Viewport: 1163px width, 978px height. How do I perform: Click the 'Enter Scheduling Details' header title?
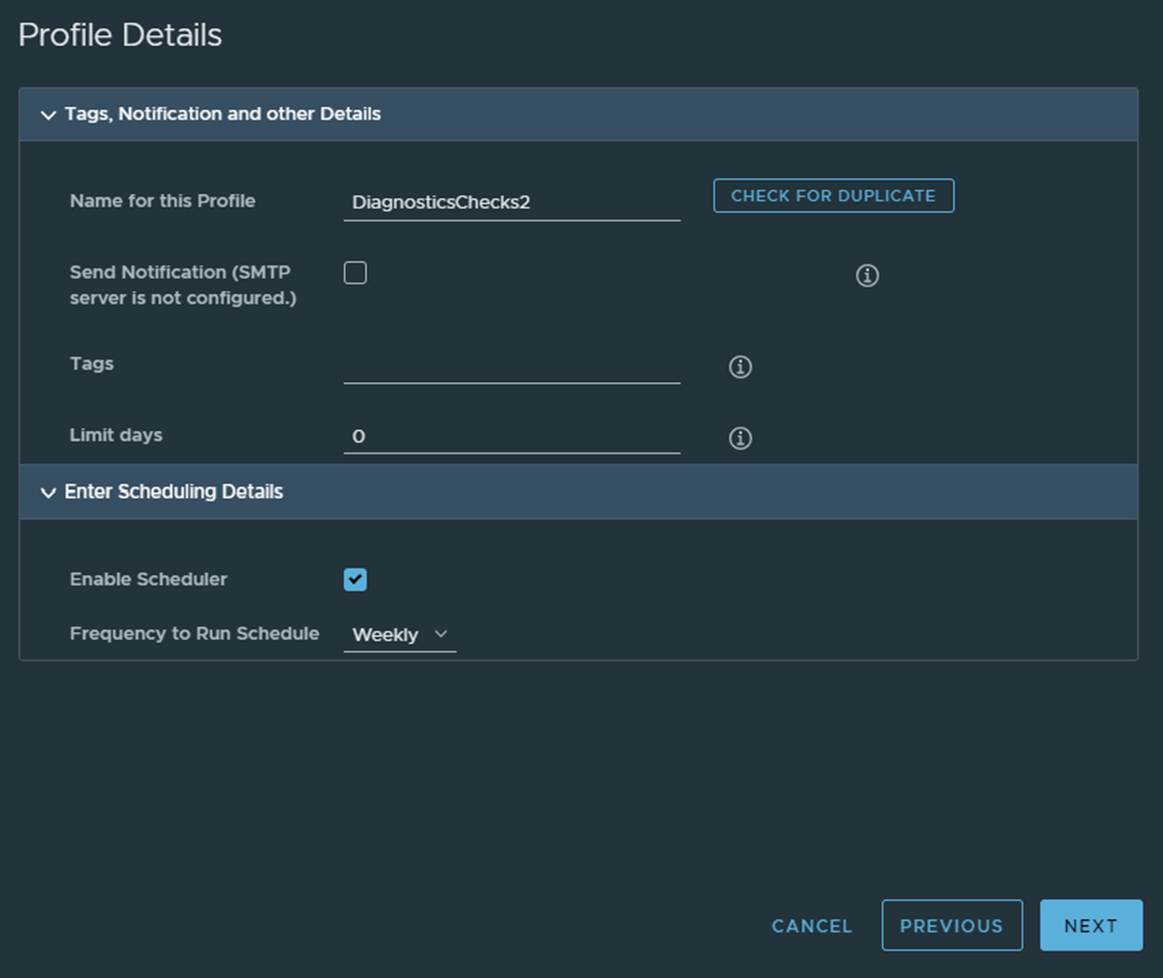pyautogui.click(x=174, y=492)
